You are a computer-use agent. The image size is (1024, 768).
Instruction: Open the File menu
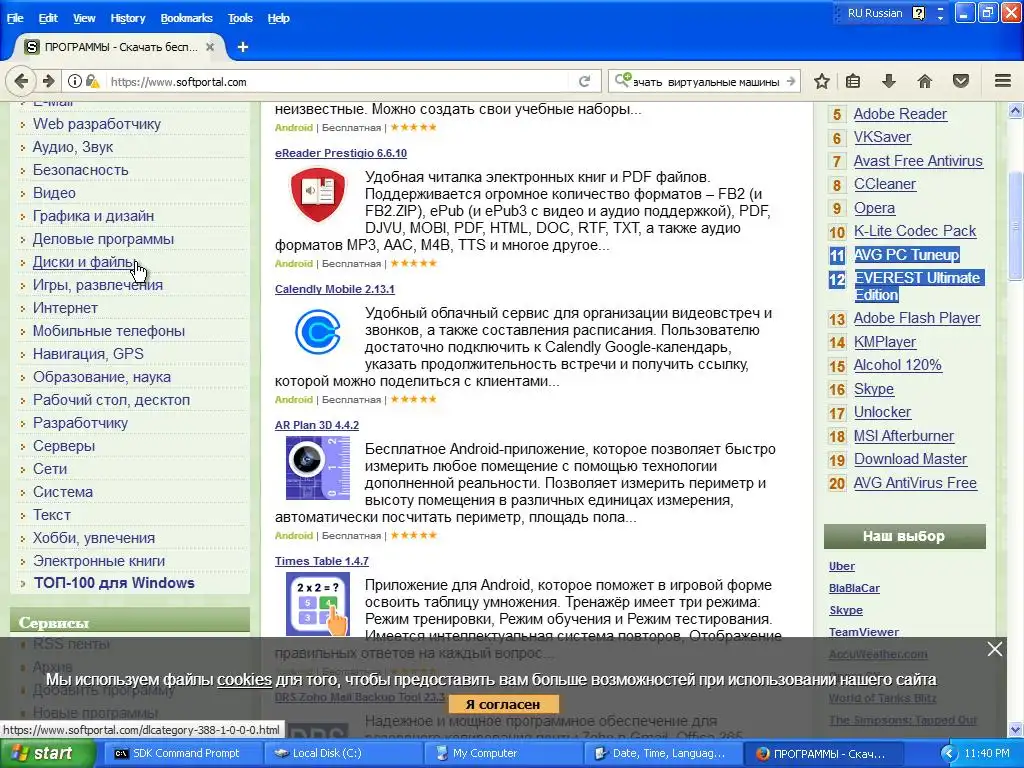pos(15,18)
